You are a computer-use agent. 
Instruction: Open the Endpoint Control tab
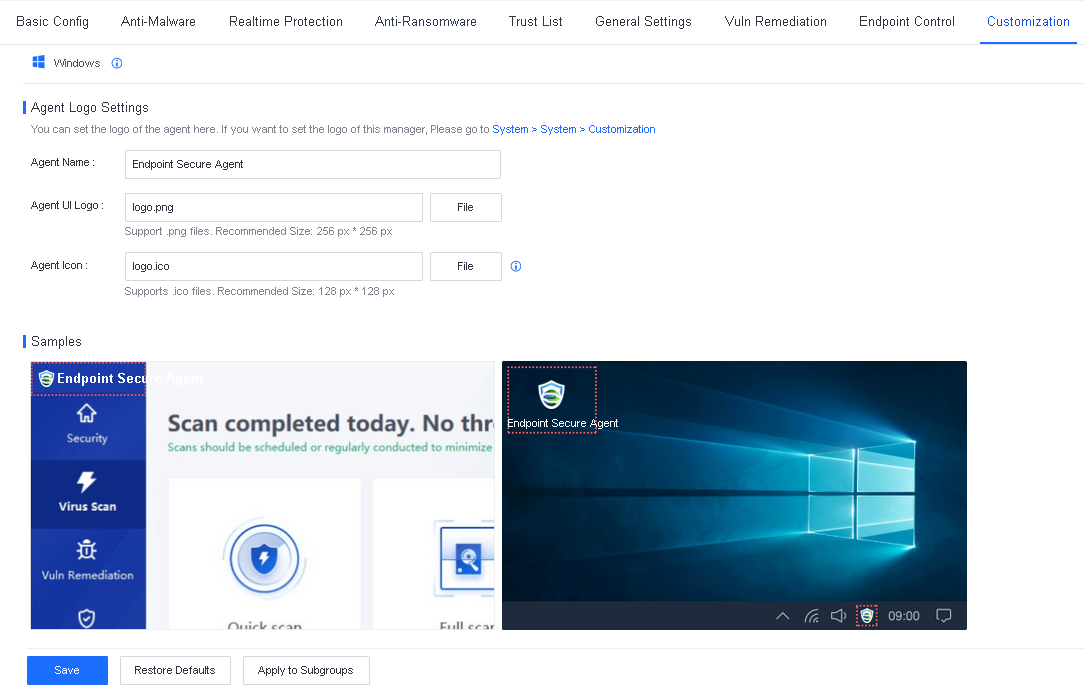coord(906,21)
